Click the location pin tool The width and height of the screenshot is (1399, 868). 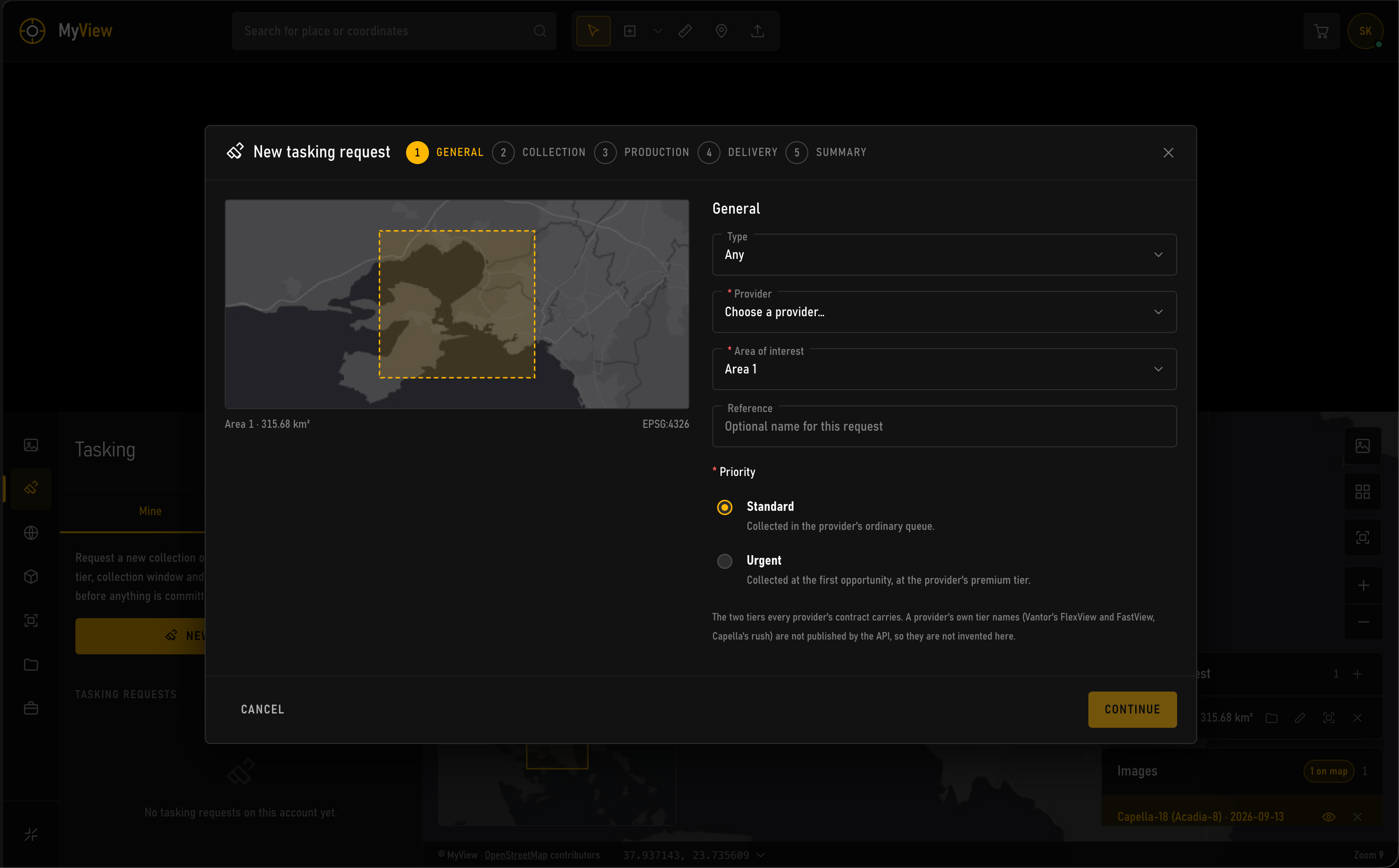tap(721, 31)
